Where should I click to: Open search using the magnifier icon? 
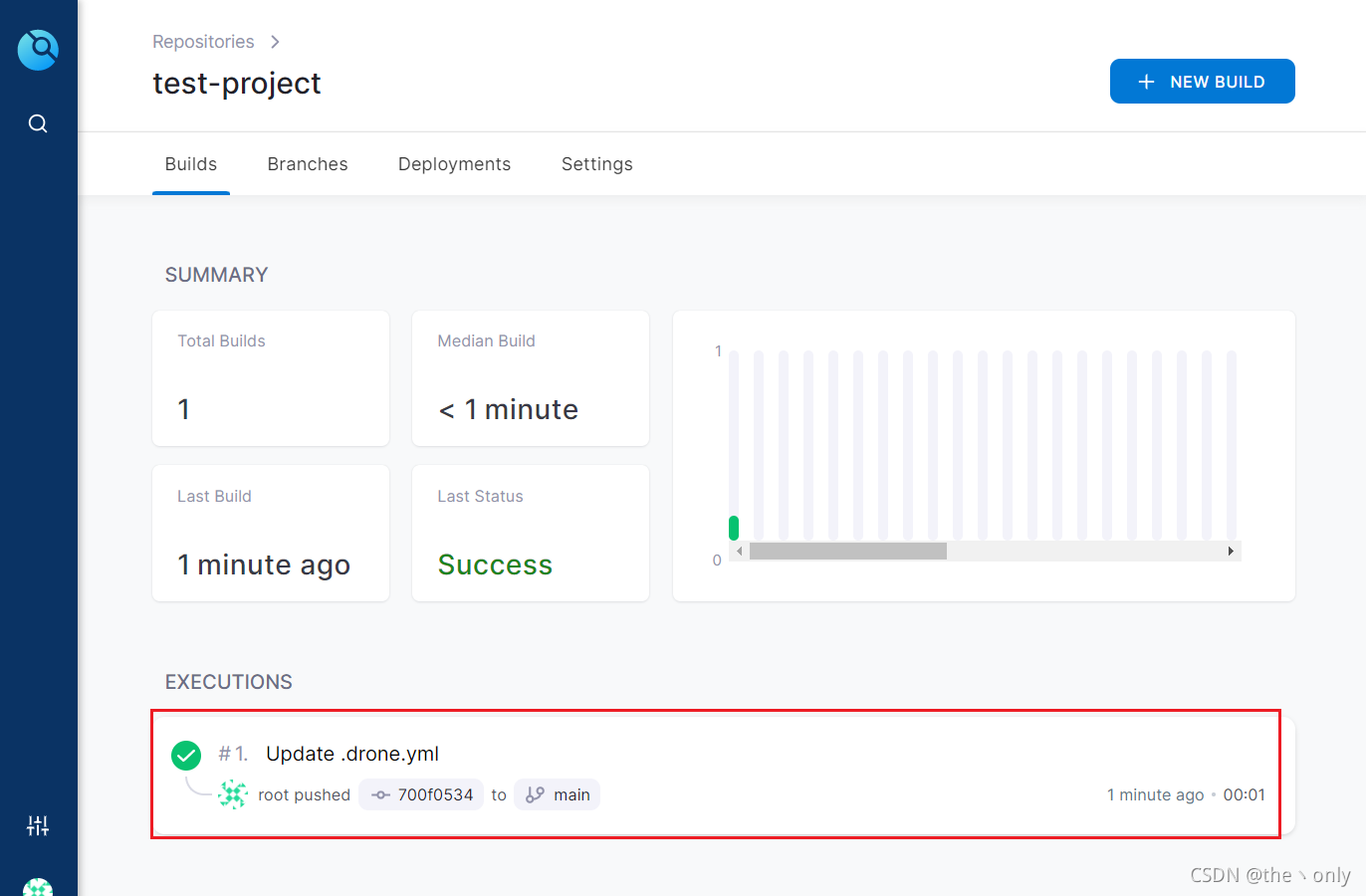tap(38, 122)
